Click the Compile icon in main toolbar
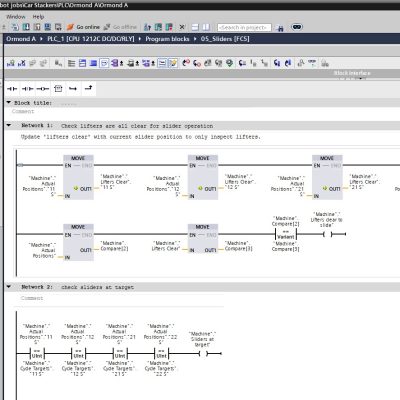400x400 pixels. [x=15, y=27]
